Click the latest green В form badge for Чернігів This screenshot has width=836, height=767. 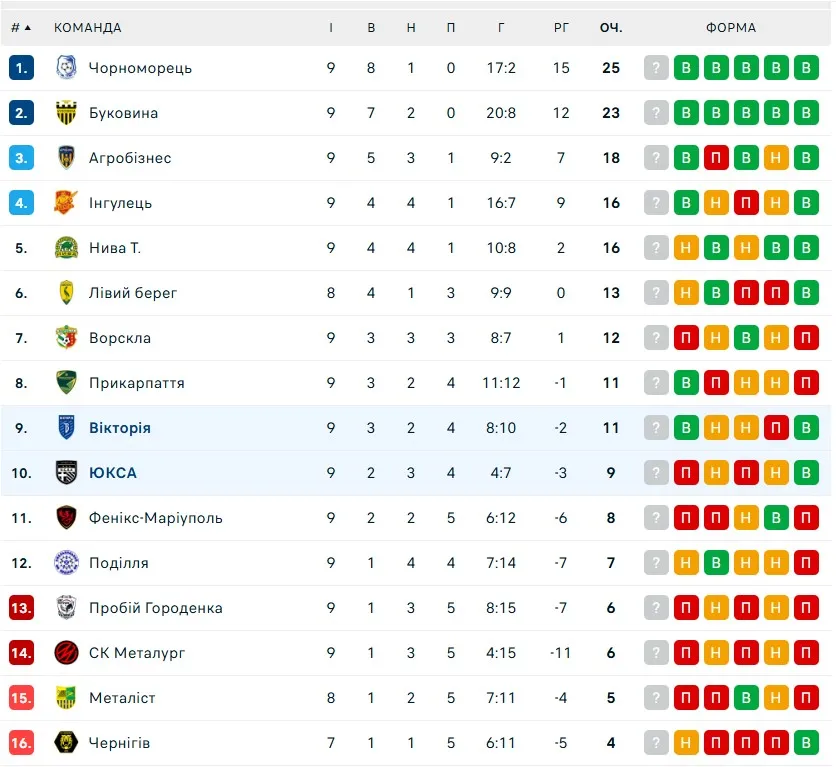pyautogui.click(x=806, y=743)
